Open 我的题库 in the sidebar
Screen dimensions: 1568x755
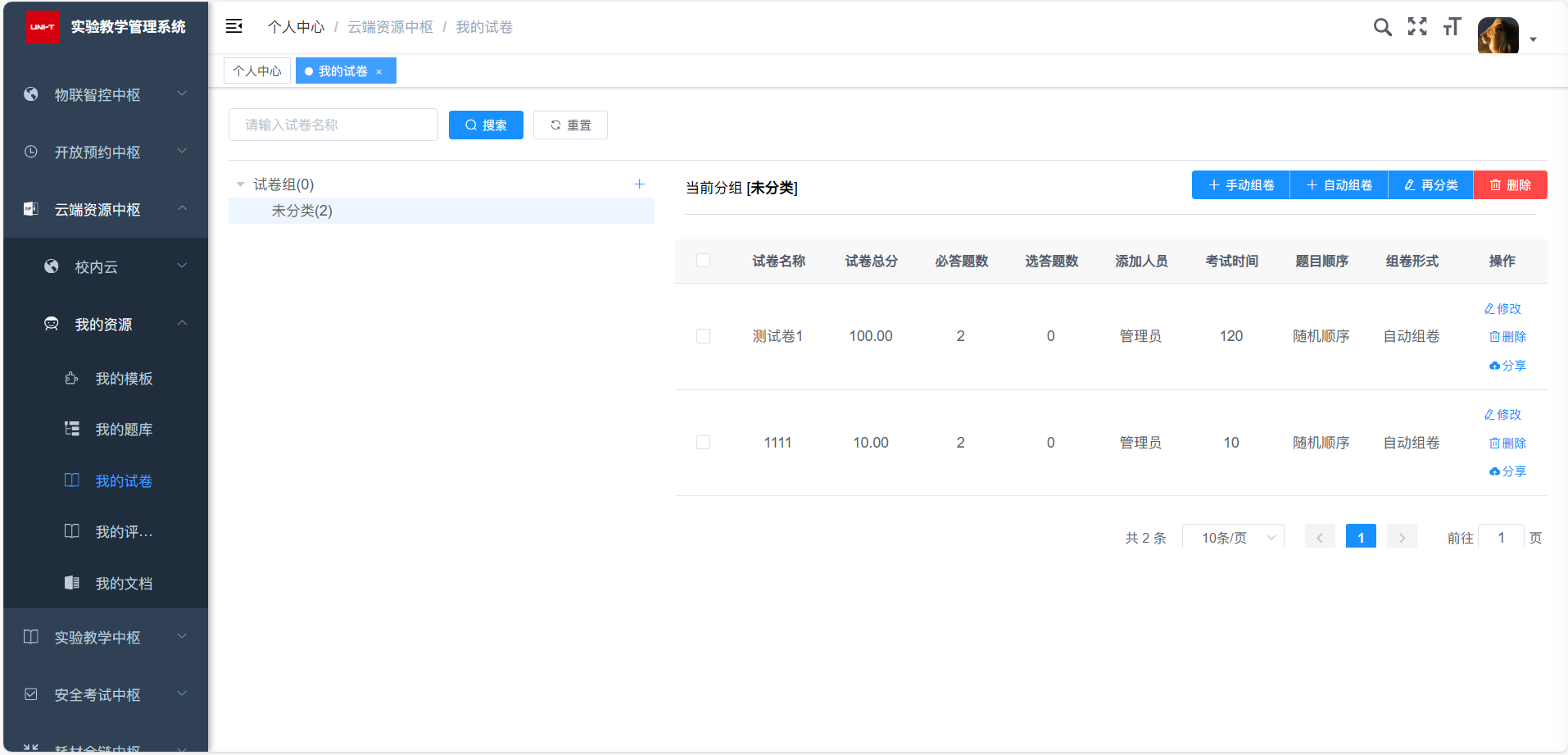(x=124, y=430)
